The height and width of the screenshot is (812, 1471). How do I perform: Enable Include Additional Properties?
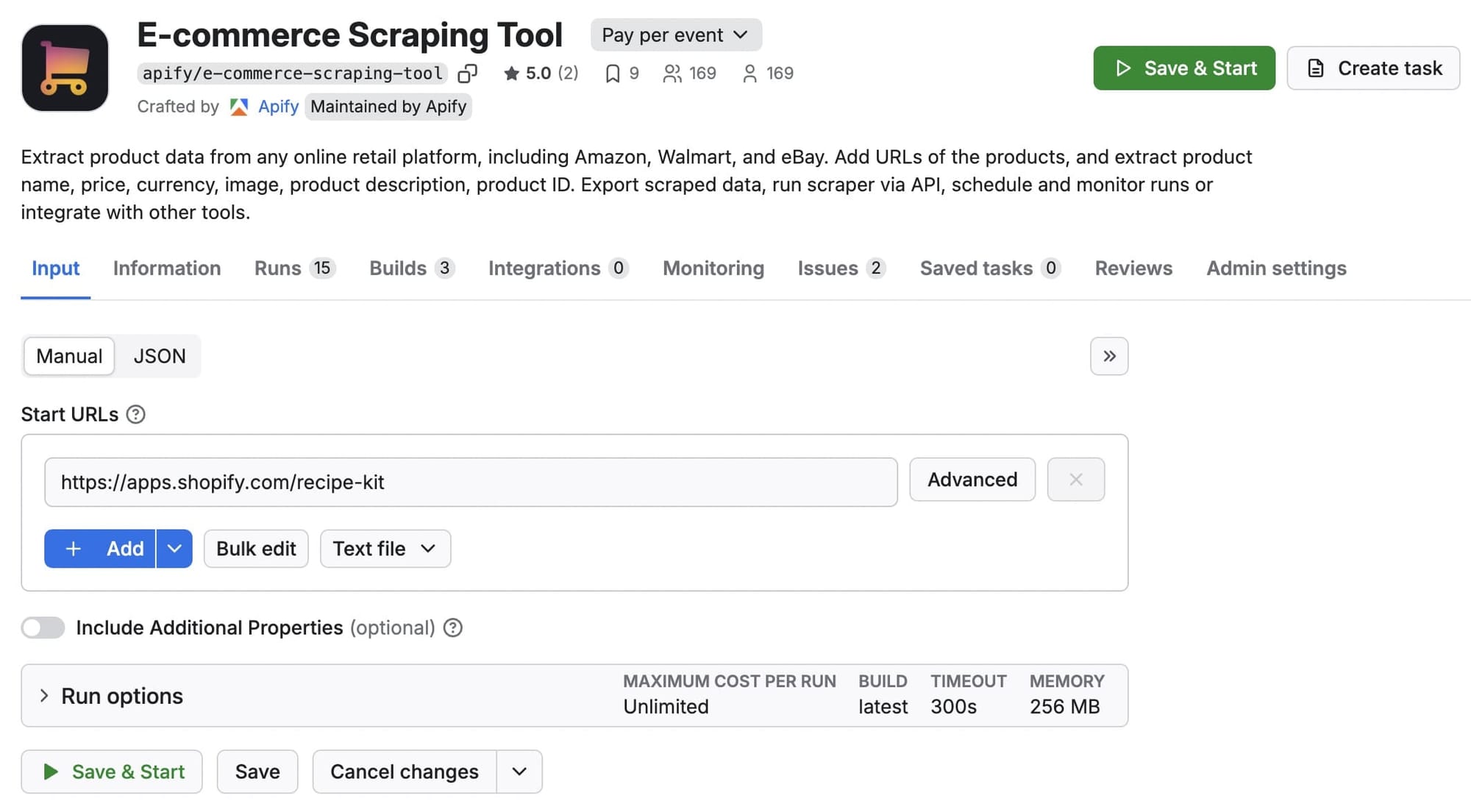click(x=42, y=627)
